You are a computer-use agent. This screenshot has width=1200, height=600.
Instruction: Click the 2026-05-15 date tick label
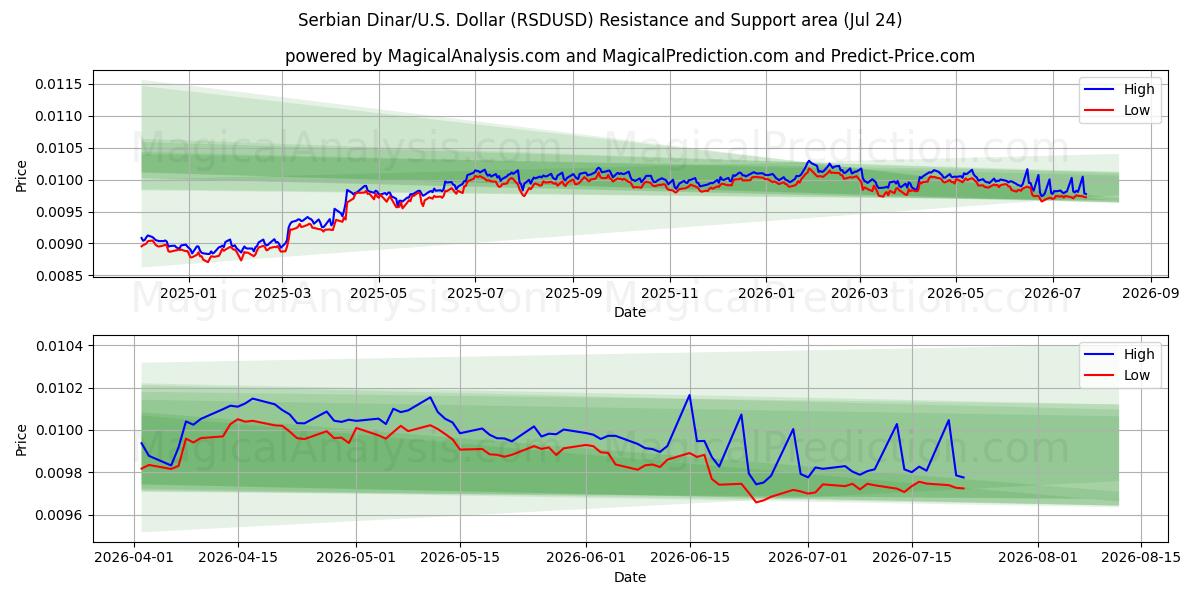[460, 558]
